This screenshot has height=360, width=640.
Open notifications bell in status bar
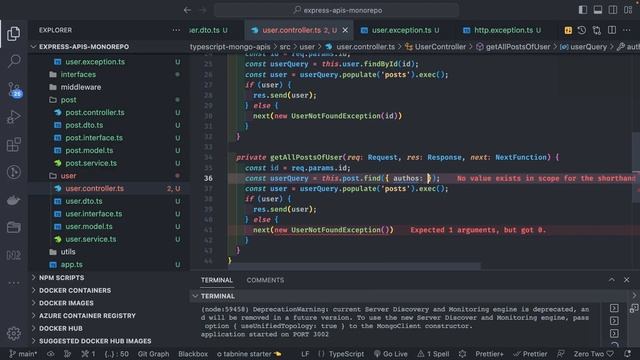click(628, 354)
